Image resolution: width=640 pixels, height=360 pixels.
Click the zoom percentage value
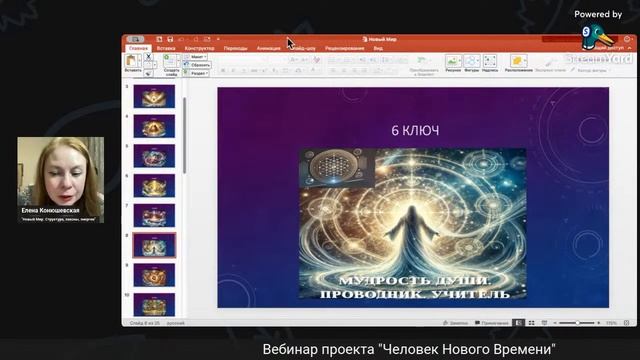coord(611,323)
